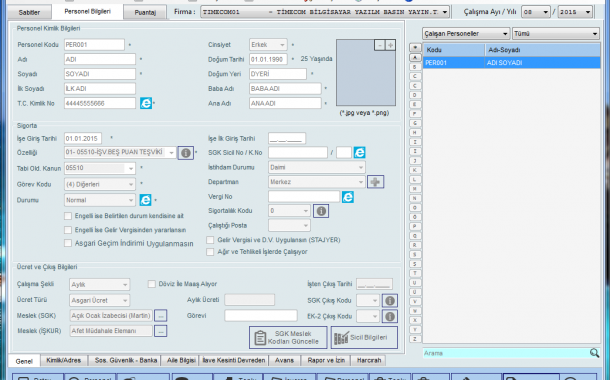This screenshot has width=610, height=380.
Task: Click the e icon next to Vergi No
Action: (x=348, y=197)
